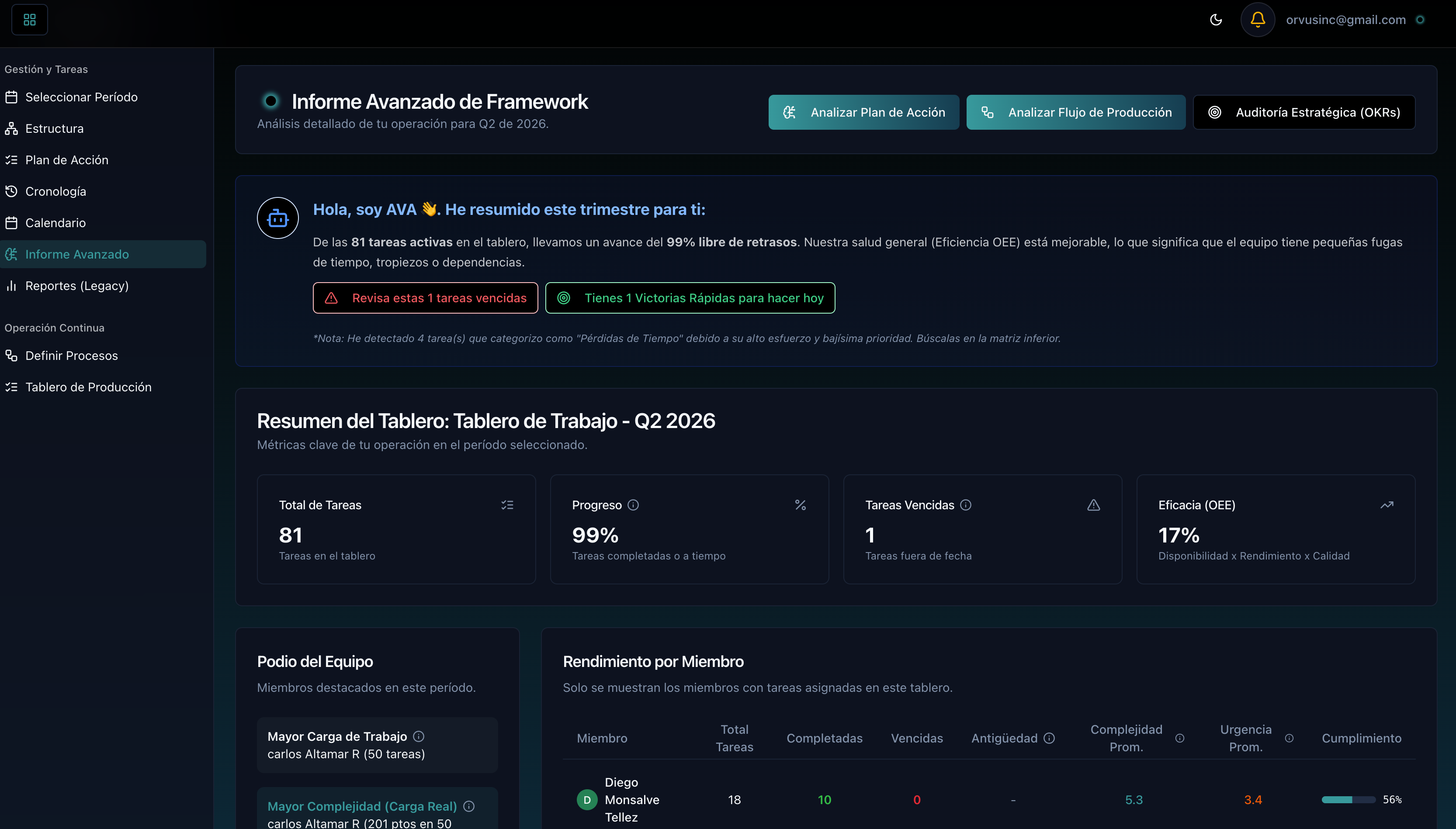Click the AVA robot avatar icon
Image resolution: width=1456 pixels, height=829 pixels.
pyautogui.click(x=278, y=218)
